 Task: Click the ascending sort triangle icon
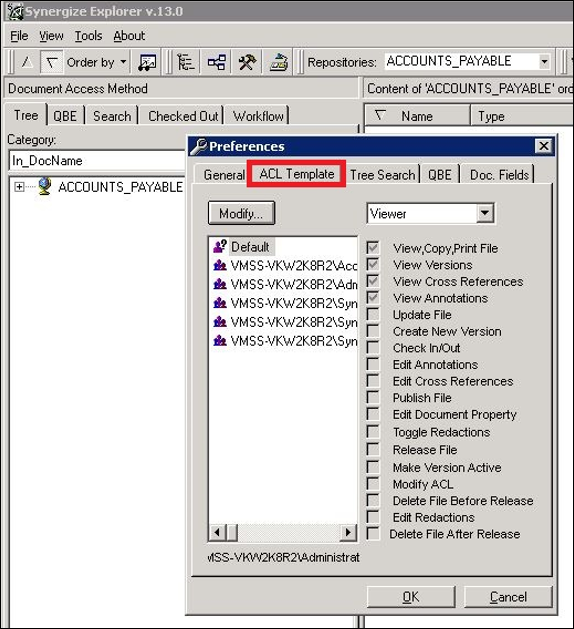pos(27,62)
